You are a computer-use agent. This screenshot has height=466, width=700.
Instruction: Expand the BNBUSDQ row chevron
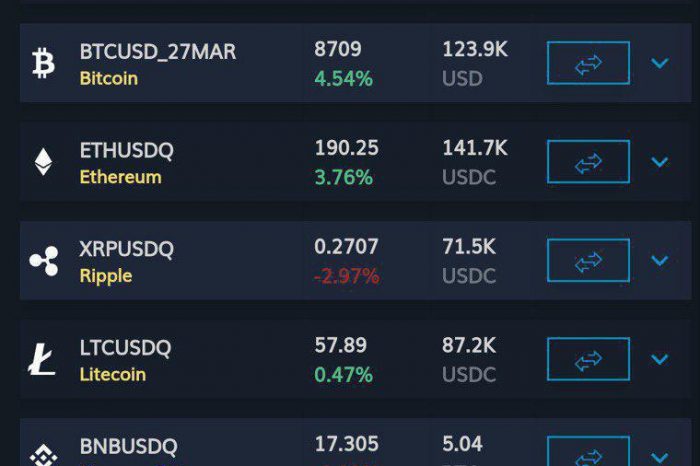(x=660, y=457)
